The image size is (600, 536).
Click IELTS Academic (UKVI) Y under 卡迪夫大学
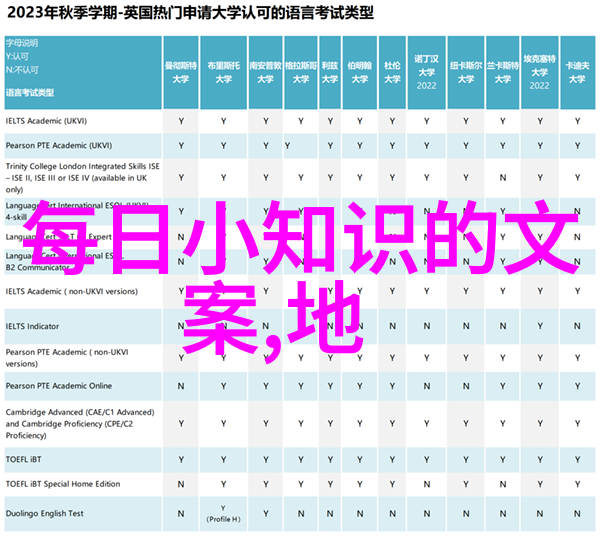[x=577, y=121]
